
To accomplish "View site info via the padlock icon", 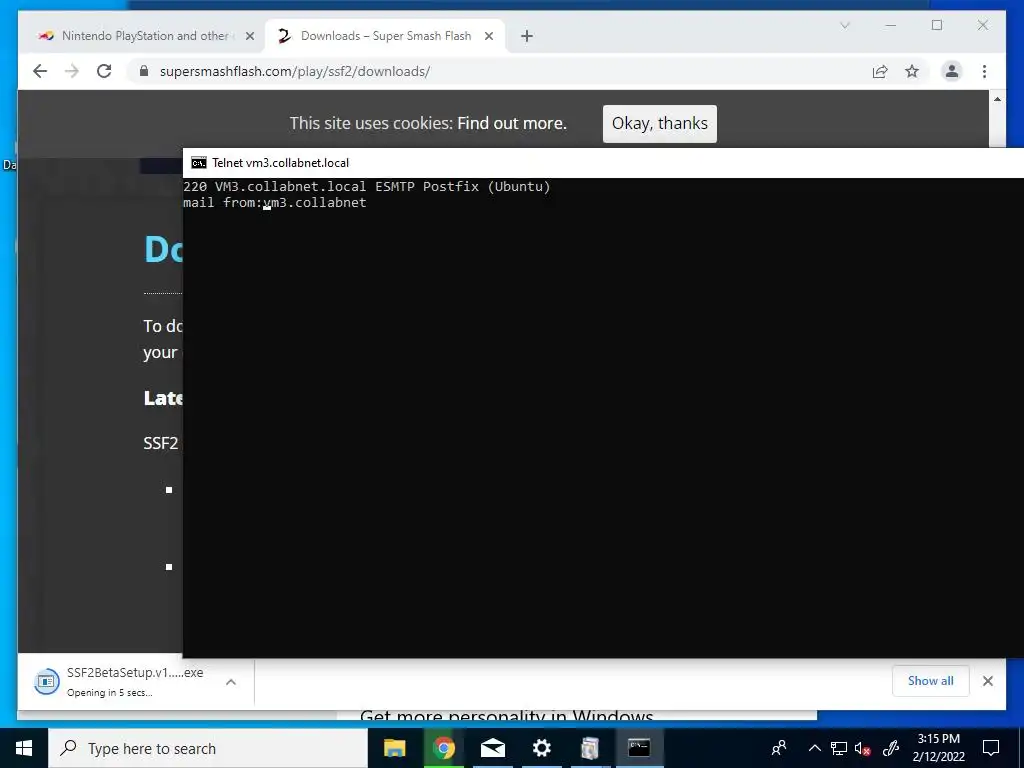I will click(x=144, y=71).
